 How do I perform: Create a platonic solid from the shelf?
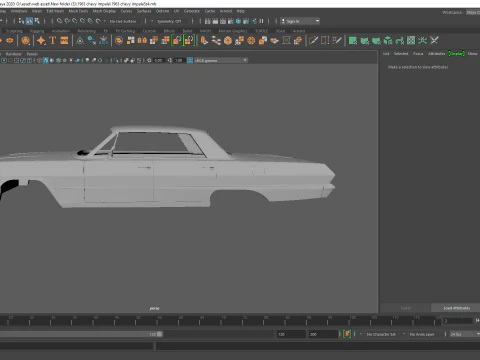click(25, 41)
